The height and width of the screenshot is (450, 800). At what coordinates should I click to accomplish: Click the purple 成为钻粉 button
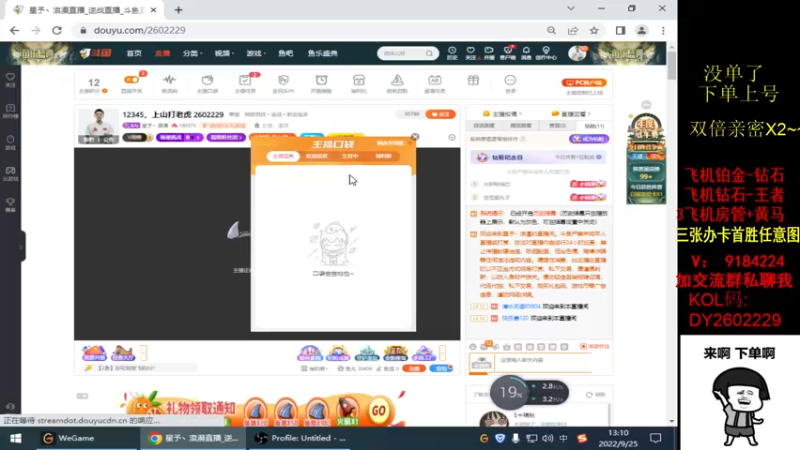pyautogui.click(x=589, y=139)
